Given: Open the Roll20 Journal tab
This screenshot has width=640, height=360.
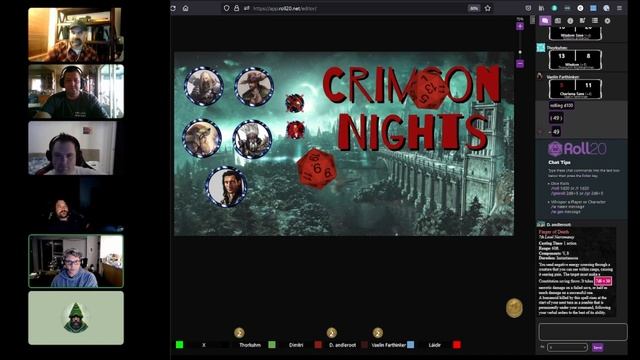Looking at the screenshot, I should pyautogui.click(x=570, y=21).
